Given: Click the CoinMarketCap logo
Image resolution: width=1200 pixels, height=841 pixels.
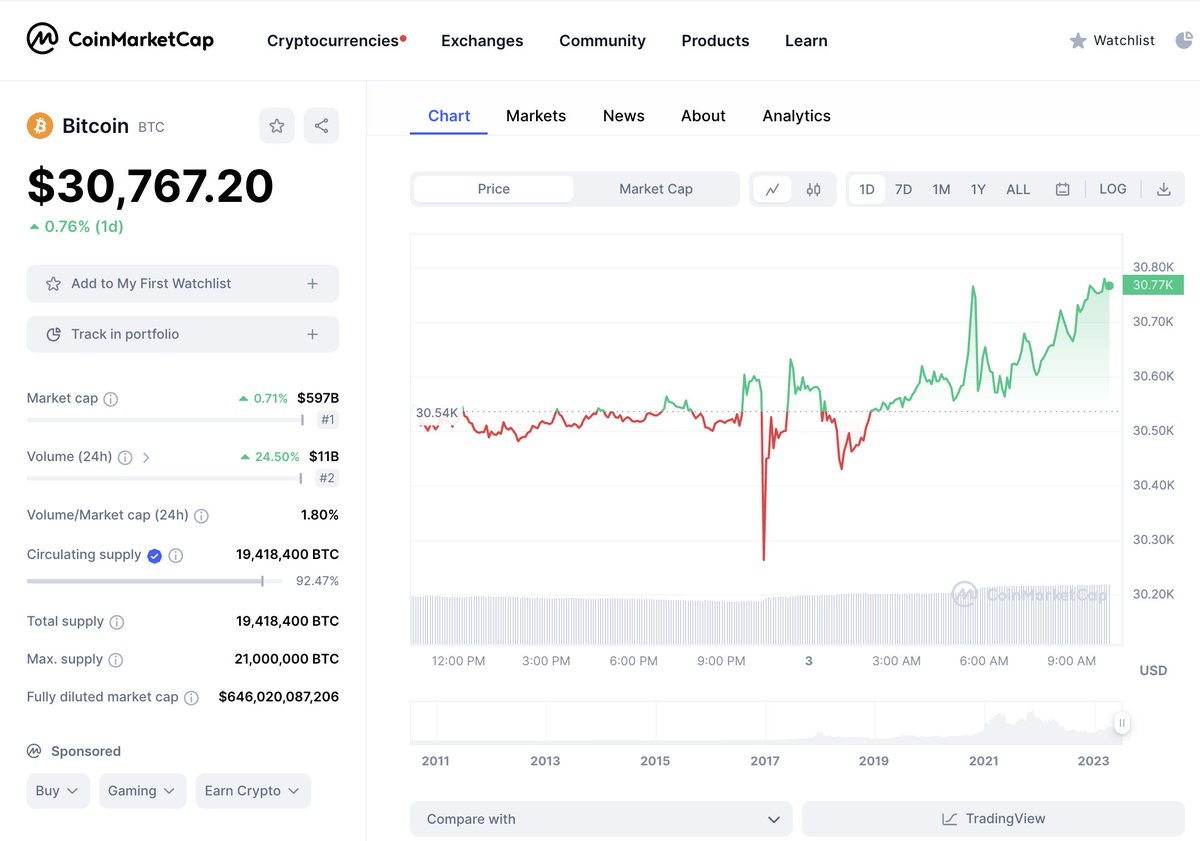Looking at the screenshot, I should pyautogui.click(x=120, y=40).
